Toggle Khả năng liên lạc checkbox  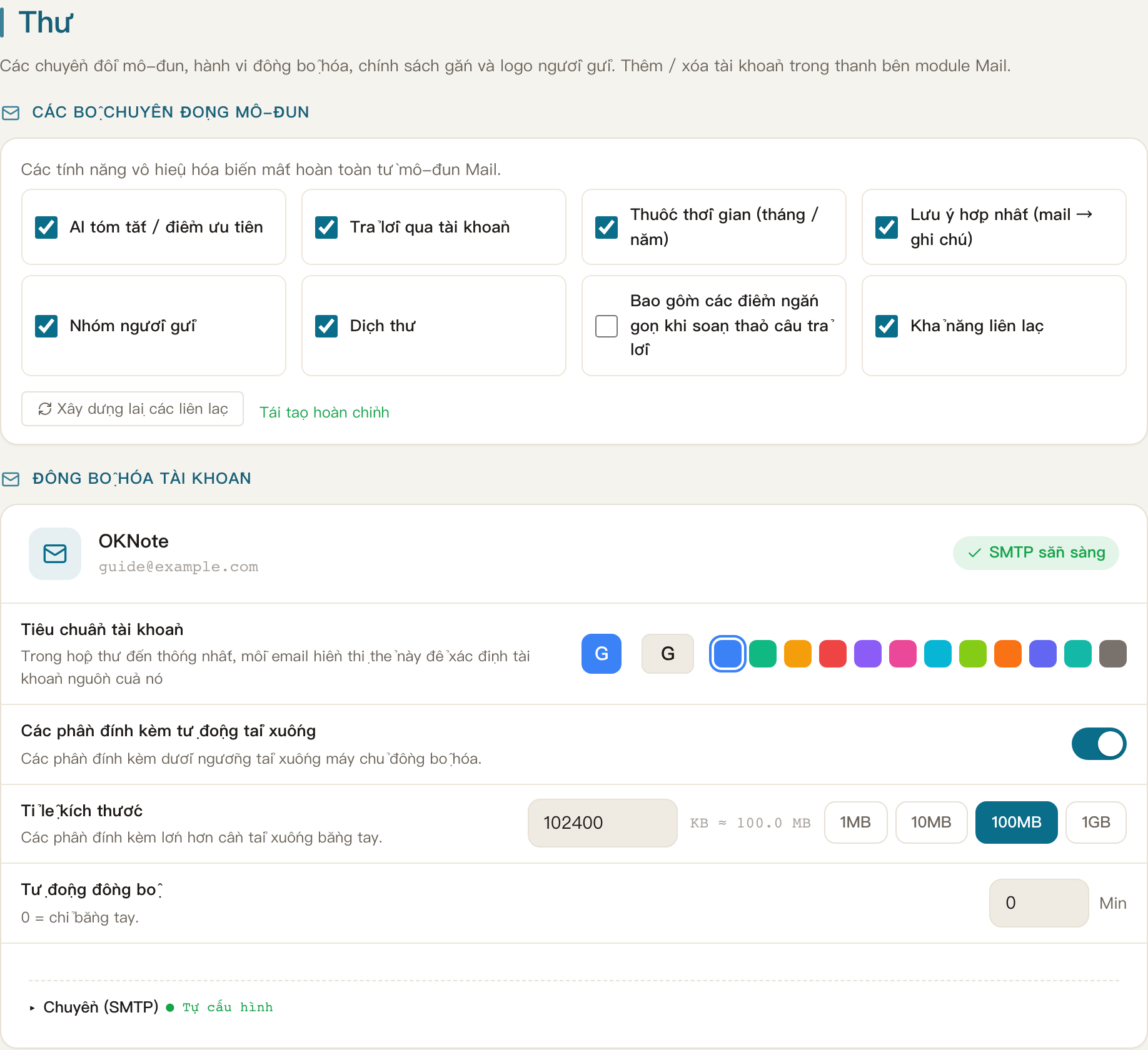[x=887, y=326]
